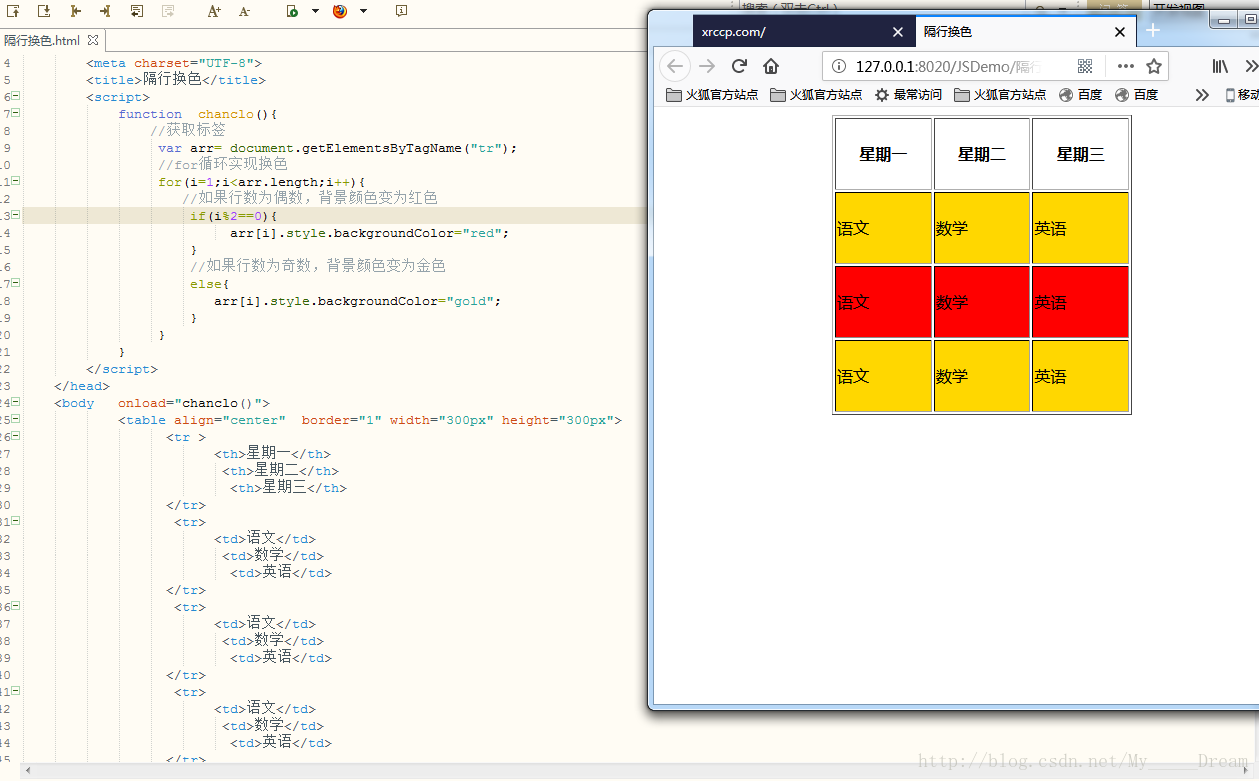The image size is (1259, 781).
Task: Click the jump-to-line-start arrow toolbar icon
Action: point(75,11)
